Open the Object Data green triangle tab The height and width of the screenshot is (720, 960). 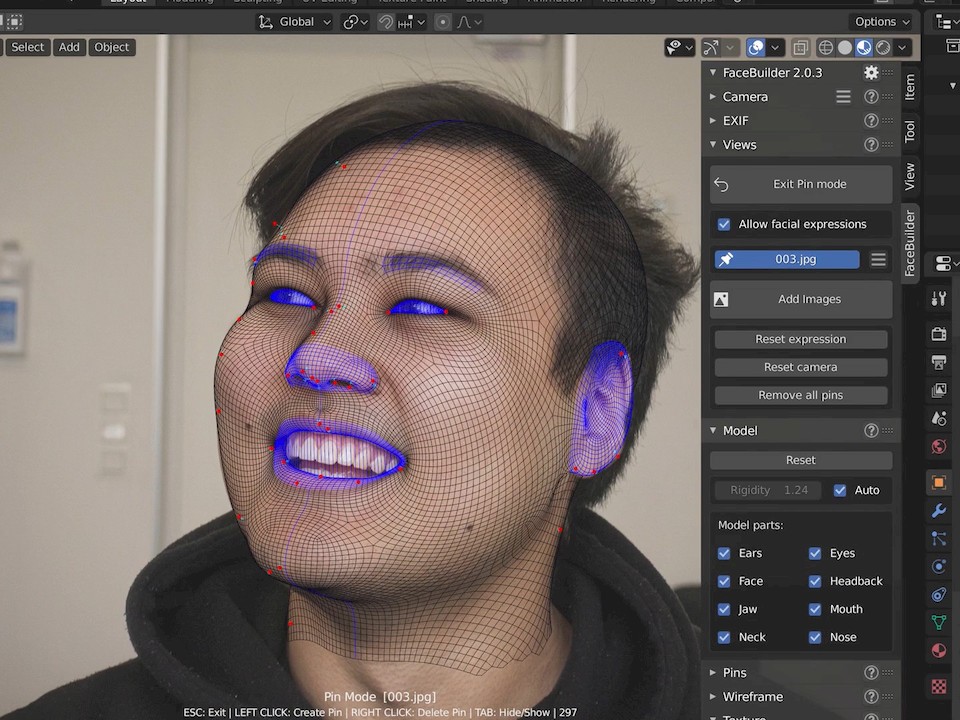point(939,623)
